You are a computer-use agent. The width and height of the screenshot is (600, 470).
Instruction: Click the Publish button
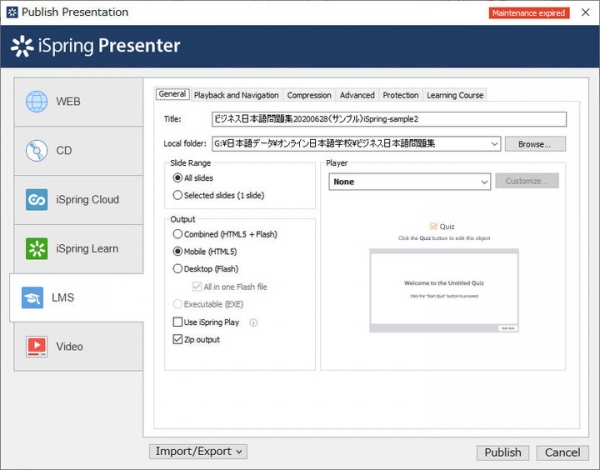point(503,453)
